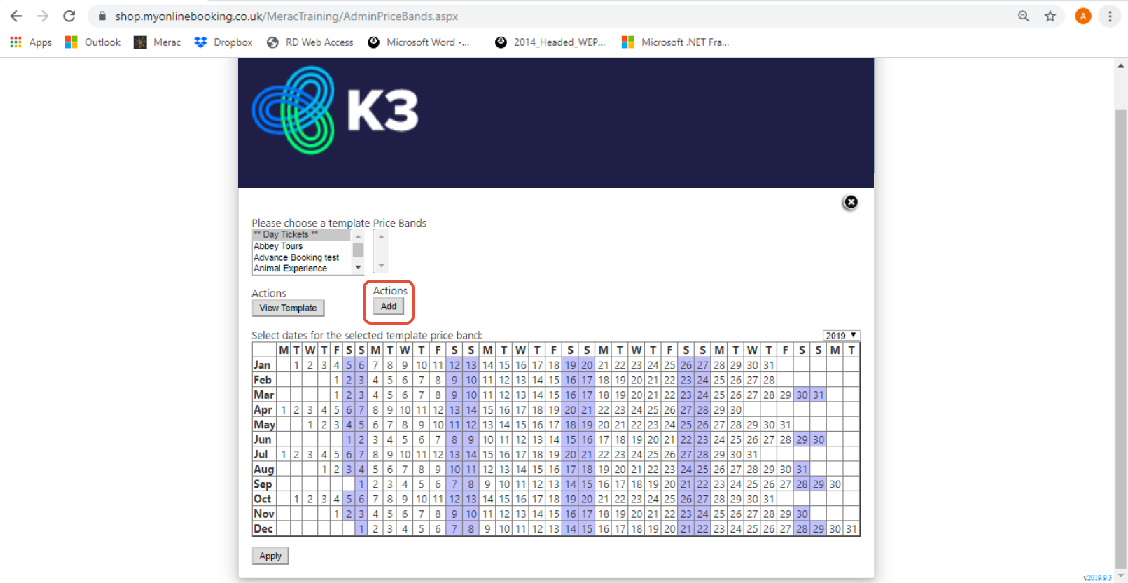This screenshot has height=583, width=1128.
Task: Open the Dropbox bookmark
Action: [224, 42]
